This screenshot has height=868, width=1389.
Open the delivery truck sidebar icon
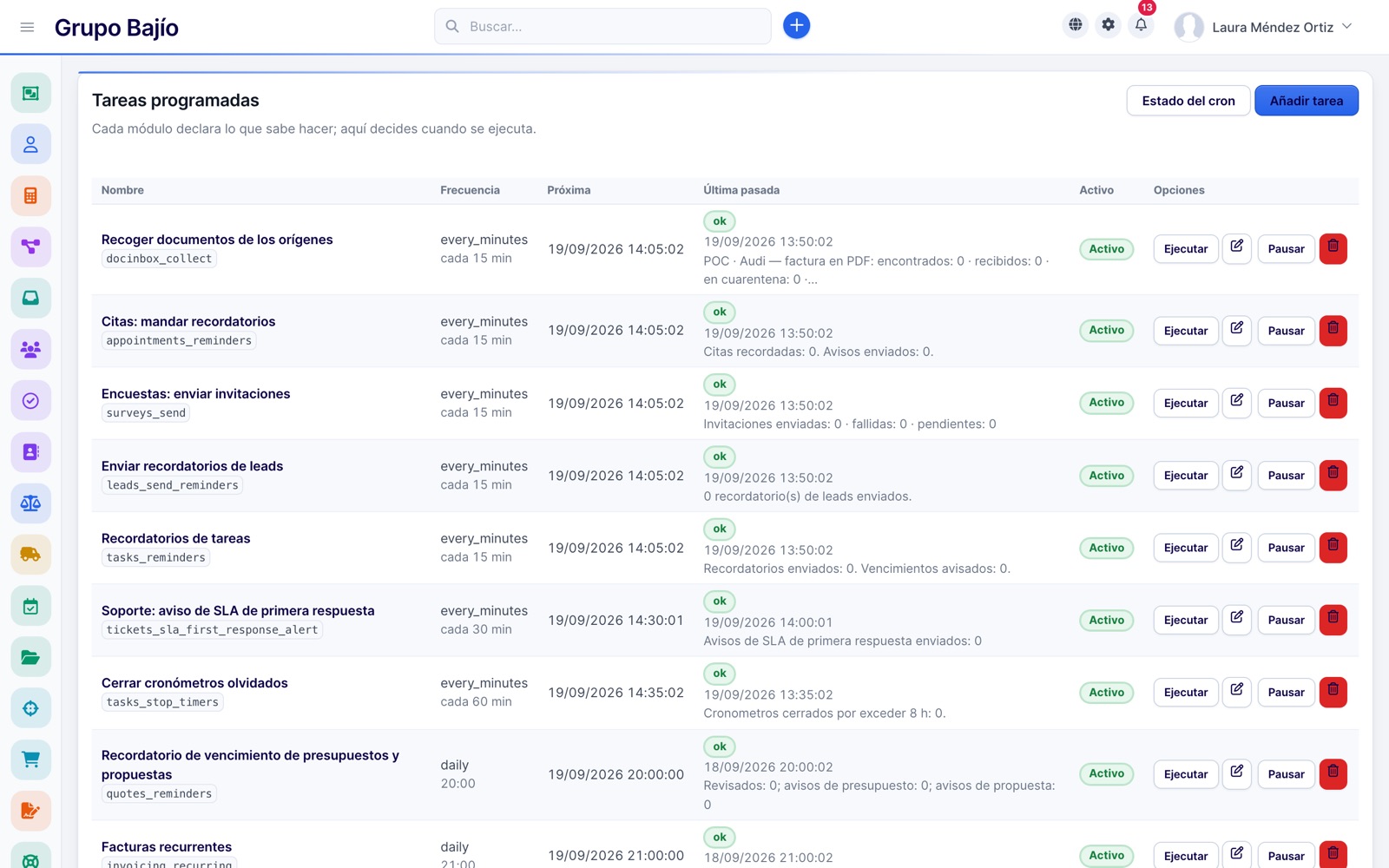point(30,554)
